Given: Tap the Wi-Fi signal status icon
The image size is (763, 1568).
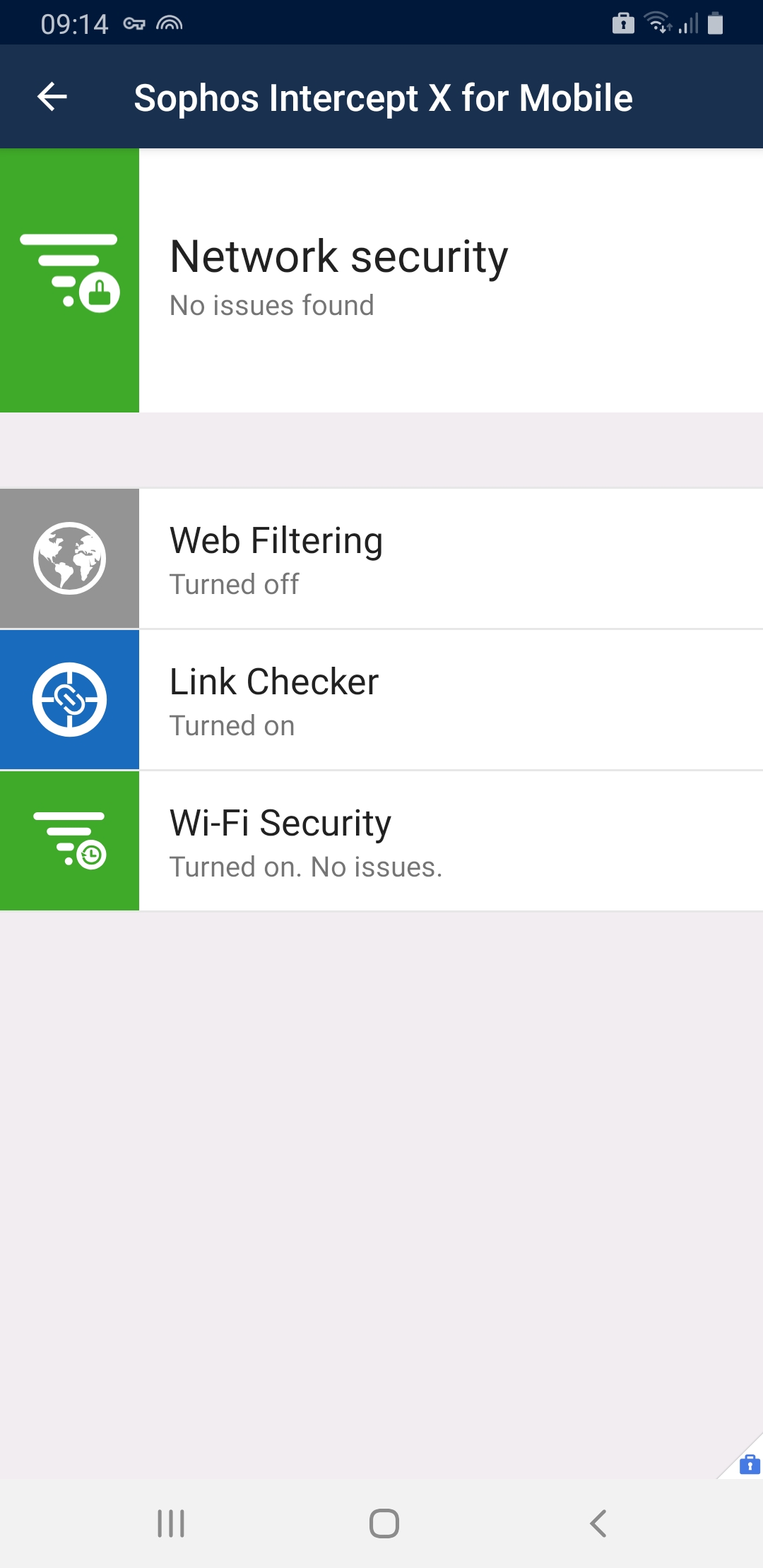Looking at the screenshot, I should point(658,24).
